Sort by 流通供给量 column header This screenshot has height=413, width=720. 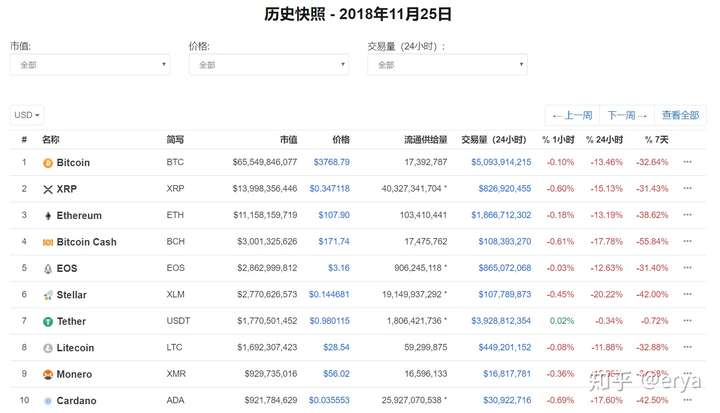point(425,140)
